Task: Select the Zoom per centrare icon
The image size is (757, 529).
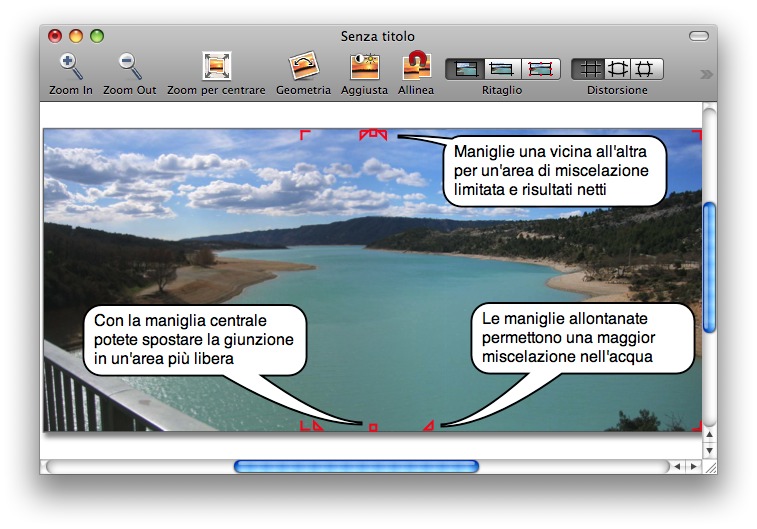Action: 216,66
